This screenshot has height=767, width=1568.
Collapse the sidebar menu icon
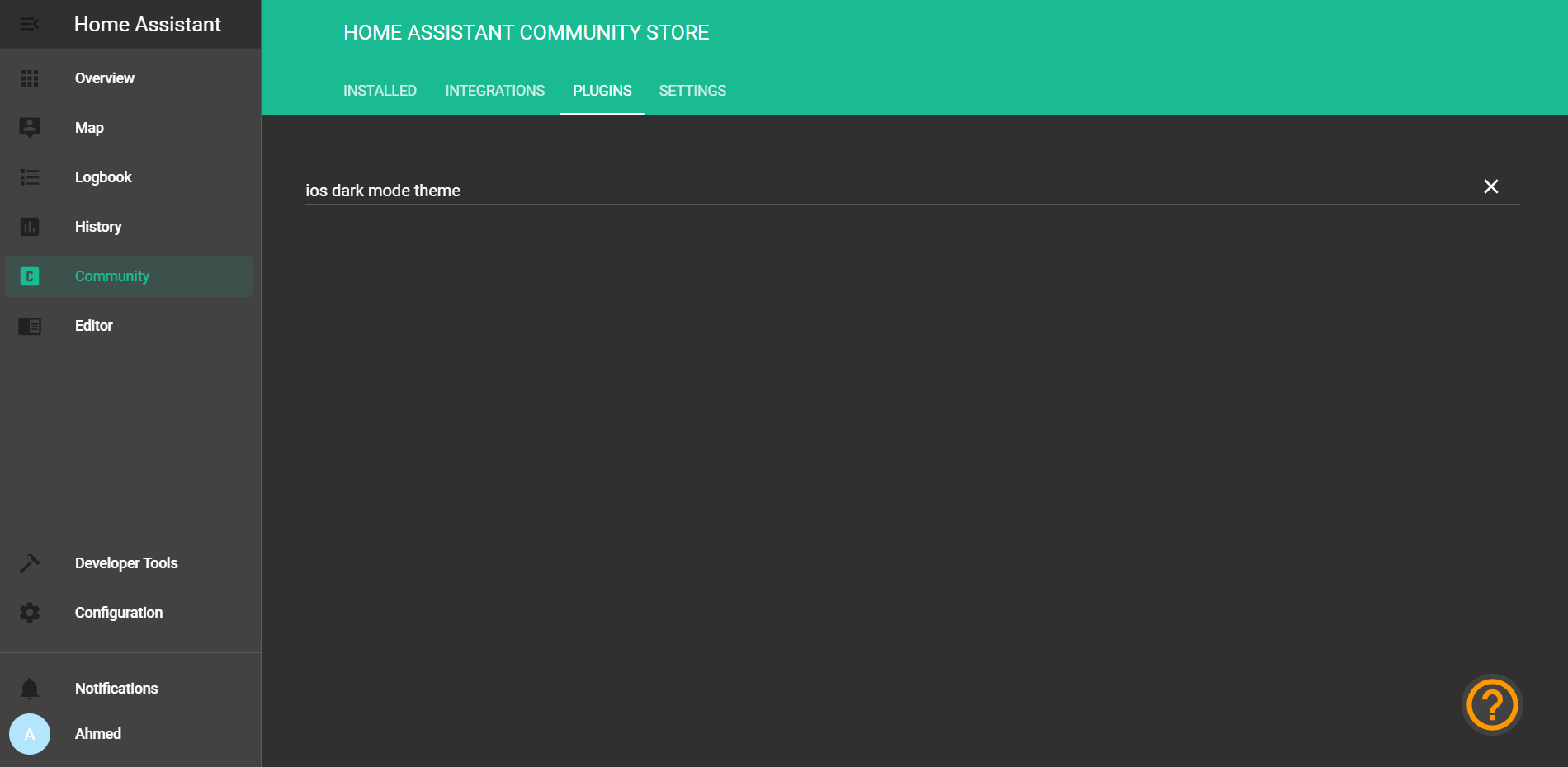[x=30, y=24]
